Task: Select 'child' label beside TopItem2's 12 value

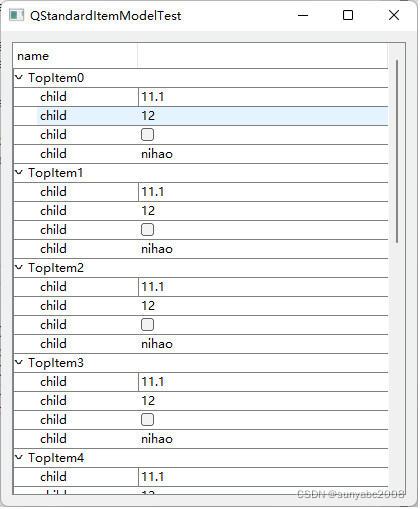Action: pyautogui.click(x=53, y=306)
